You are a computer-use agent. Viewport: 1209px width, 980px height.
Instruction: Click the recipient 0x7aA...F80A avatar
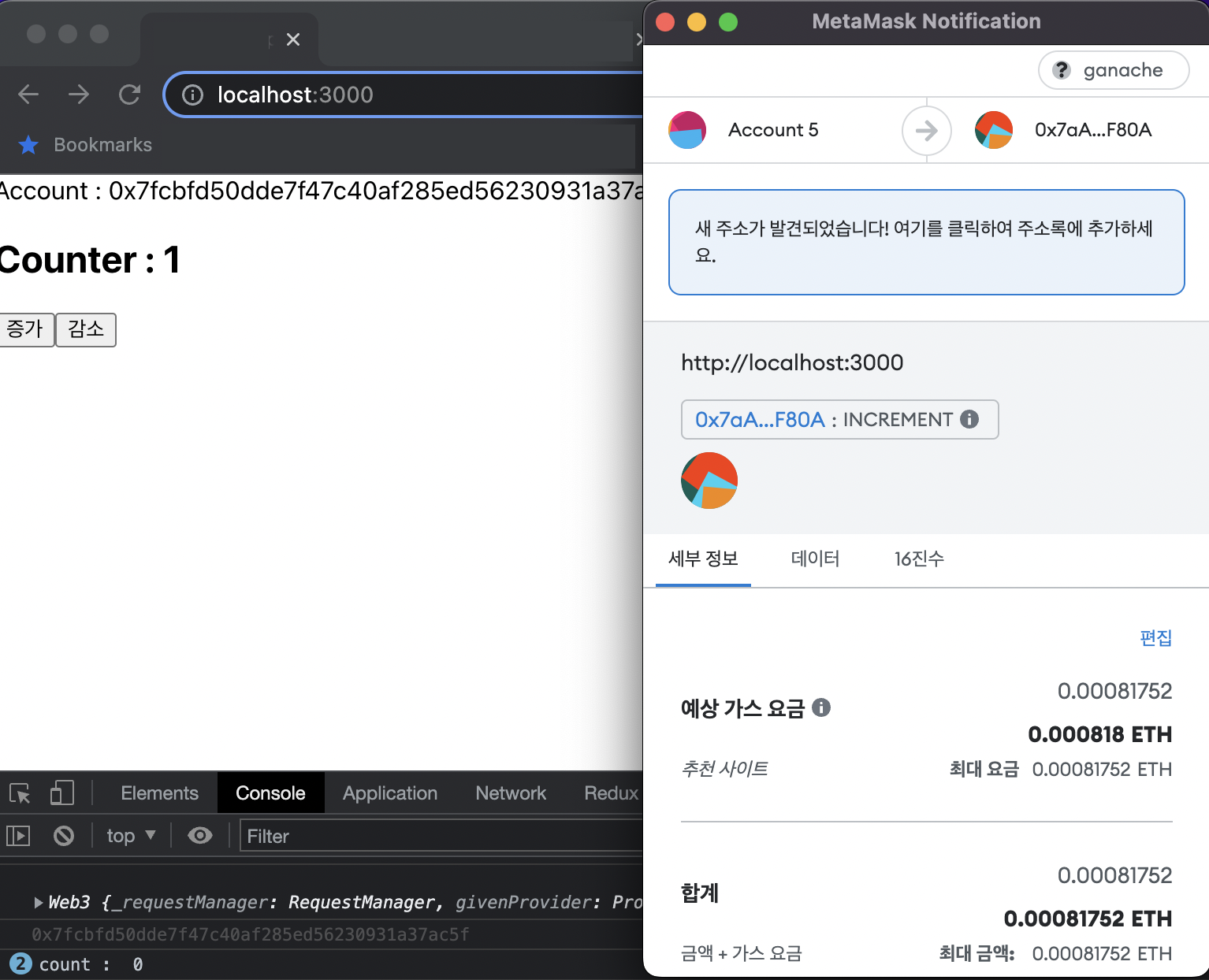994,130
